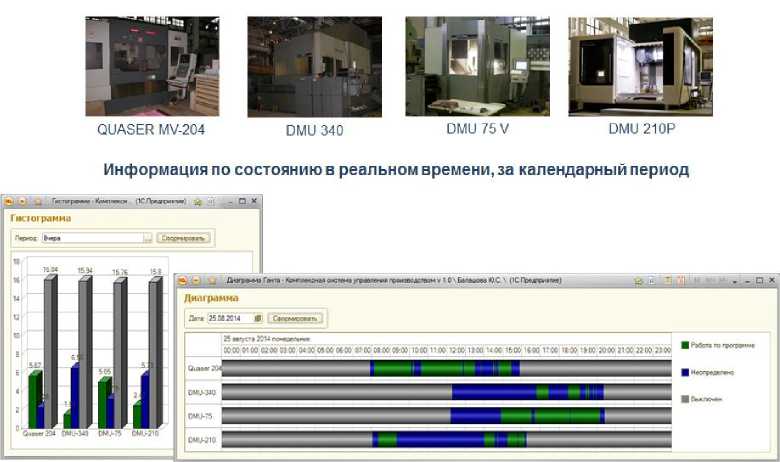Click heading Информация по состоянию в реальном времени
780x462 pixels.
coord(396,170)
